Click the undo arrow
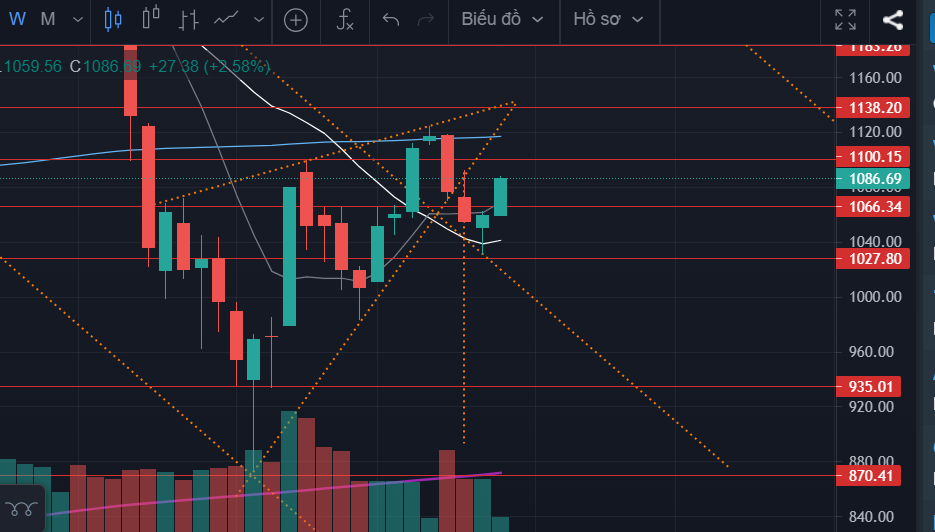This screenshot has width=935, height=532. click(x=391, y=19)
